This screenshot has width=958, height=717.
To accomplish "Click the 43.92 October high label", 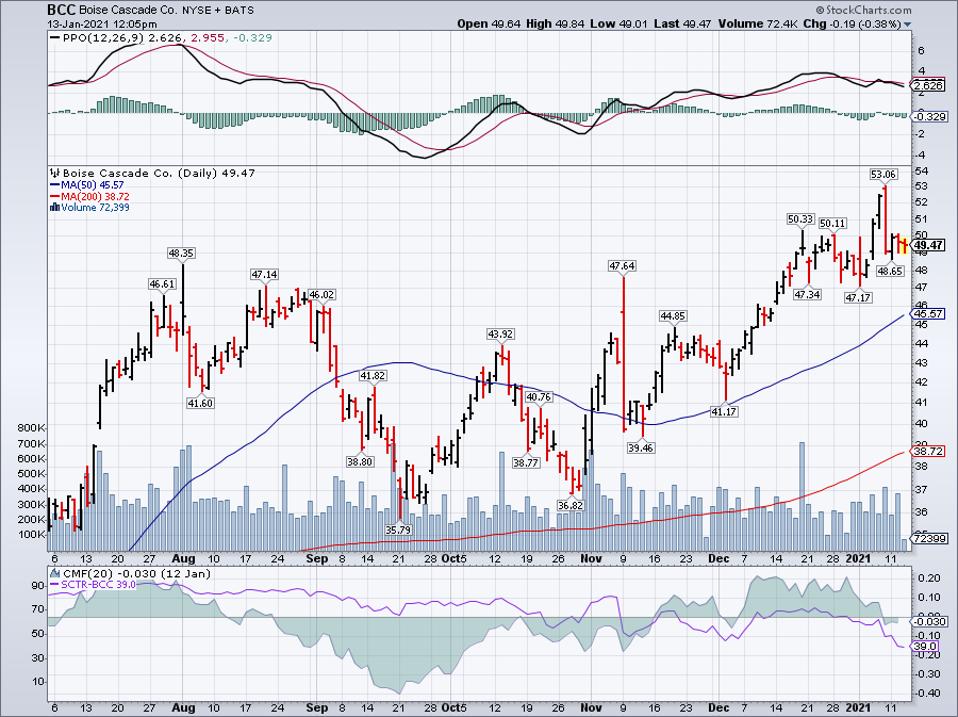I will (500, 334).
